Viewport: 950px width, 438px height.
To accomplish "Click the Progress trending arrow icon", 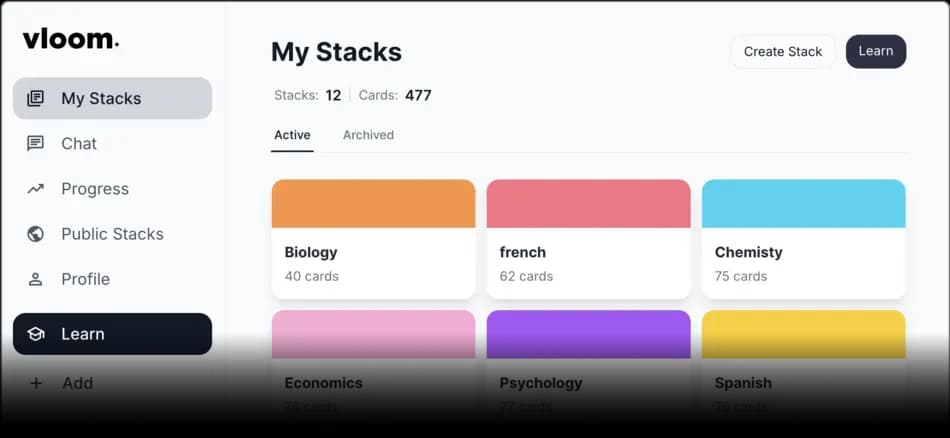I will [36, 188].
